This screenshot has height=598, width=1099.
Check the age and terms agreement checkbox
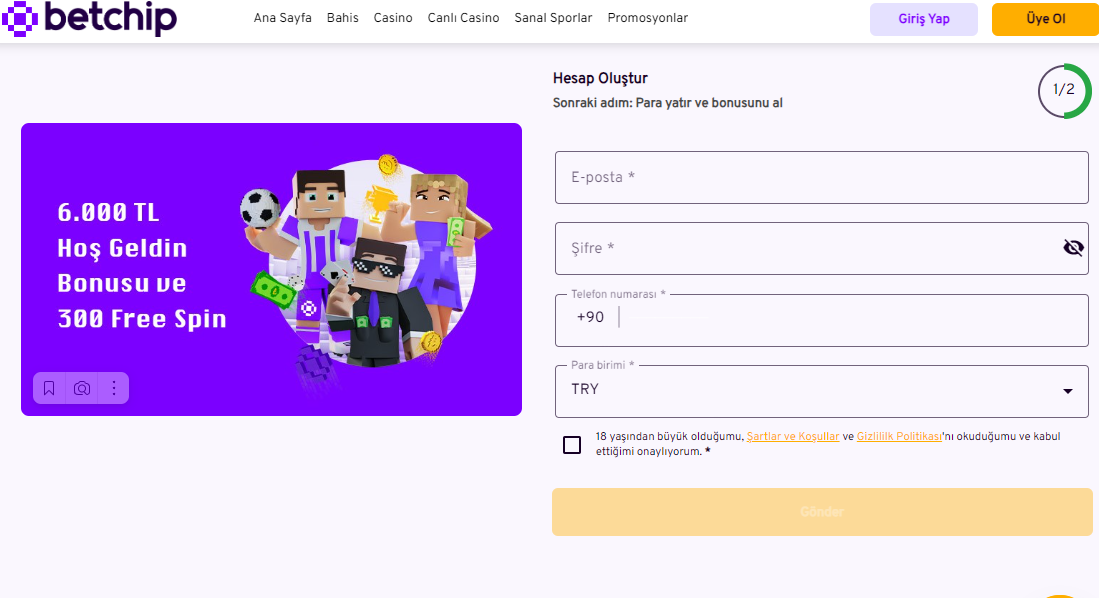pos(572,444)
